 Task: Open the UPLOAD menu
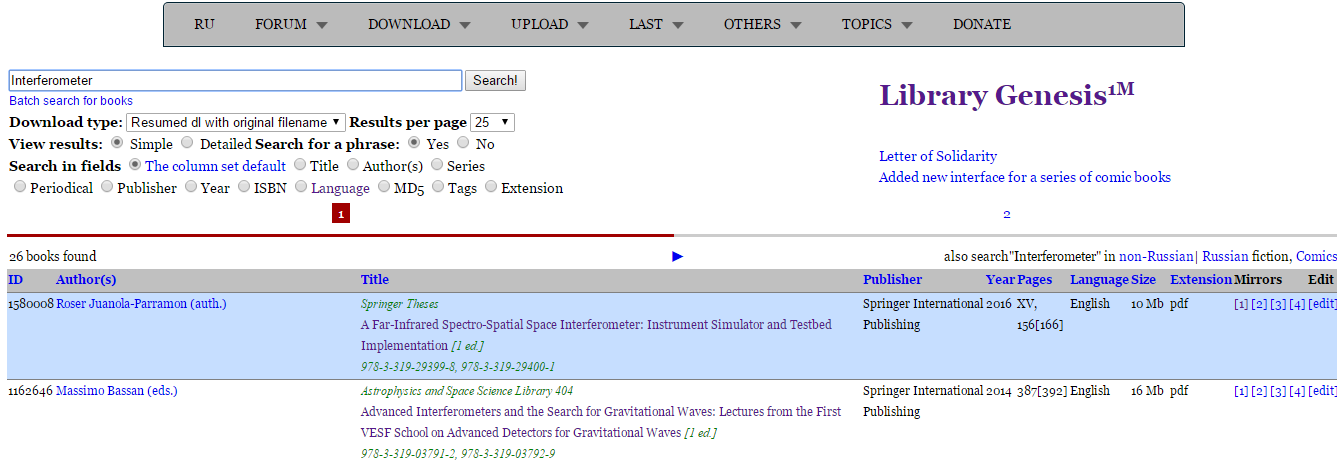coord(550,24)
